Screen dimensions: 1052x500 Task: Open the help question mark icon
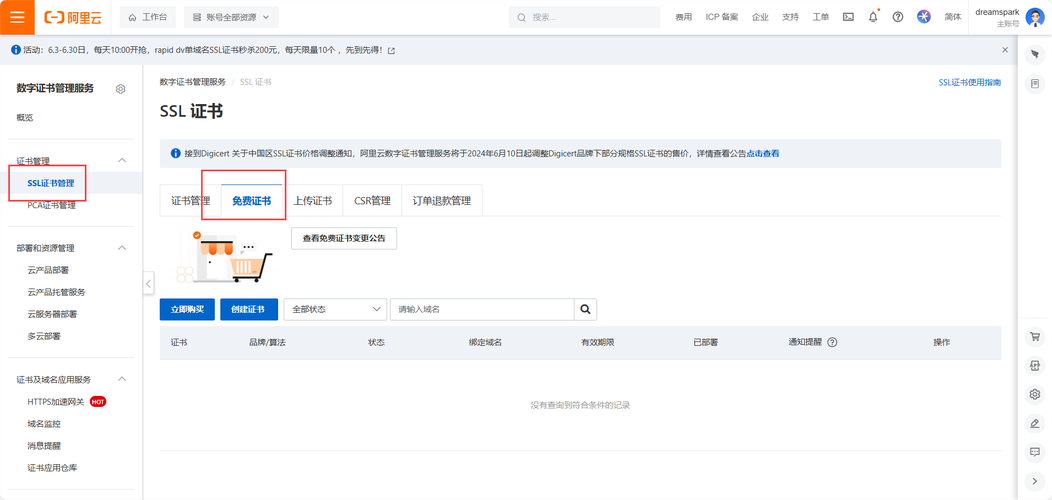pos(898,17)
